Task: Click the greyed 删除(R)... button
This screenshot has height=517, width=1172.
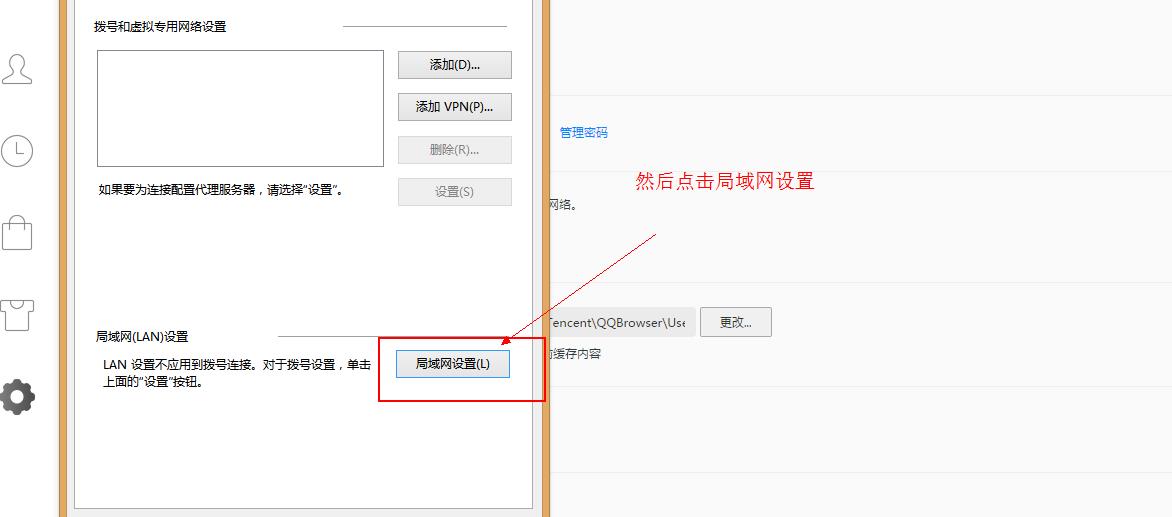Action: 454,149
